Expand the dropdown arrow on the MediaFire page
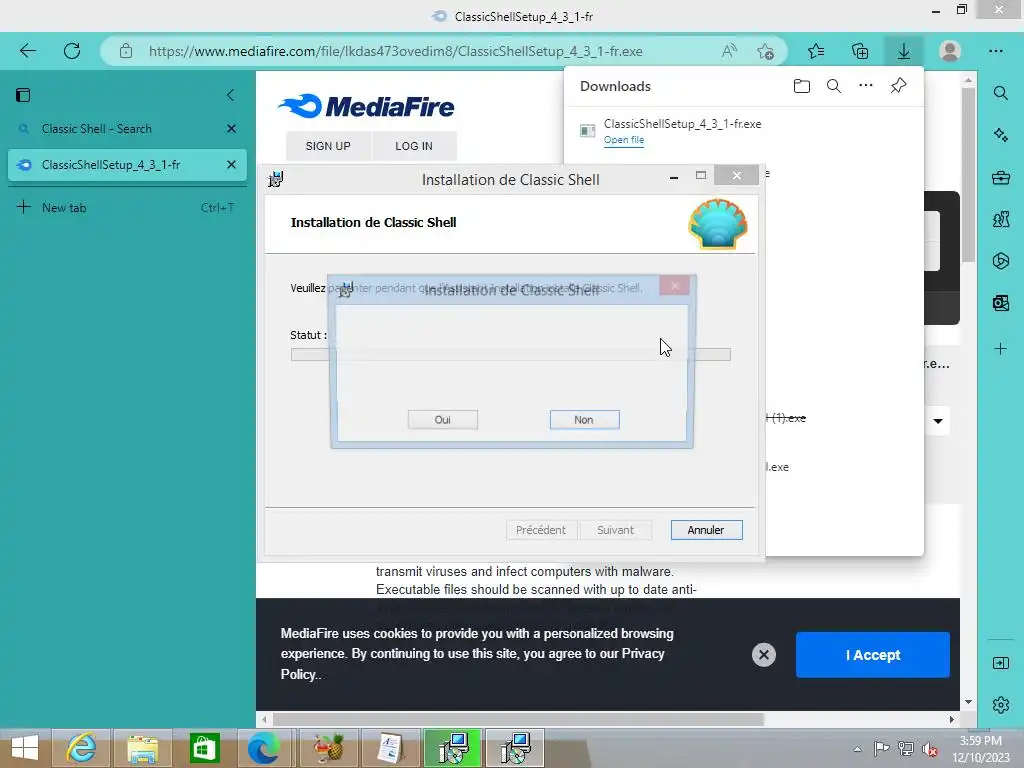The image size is (1024, 768). pyautogui.click(x=938, y=421)
